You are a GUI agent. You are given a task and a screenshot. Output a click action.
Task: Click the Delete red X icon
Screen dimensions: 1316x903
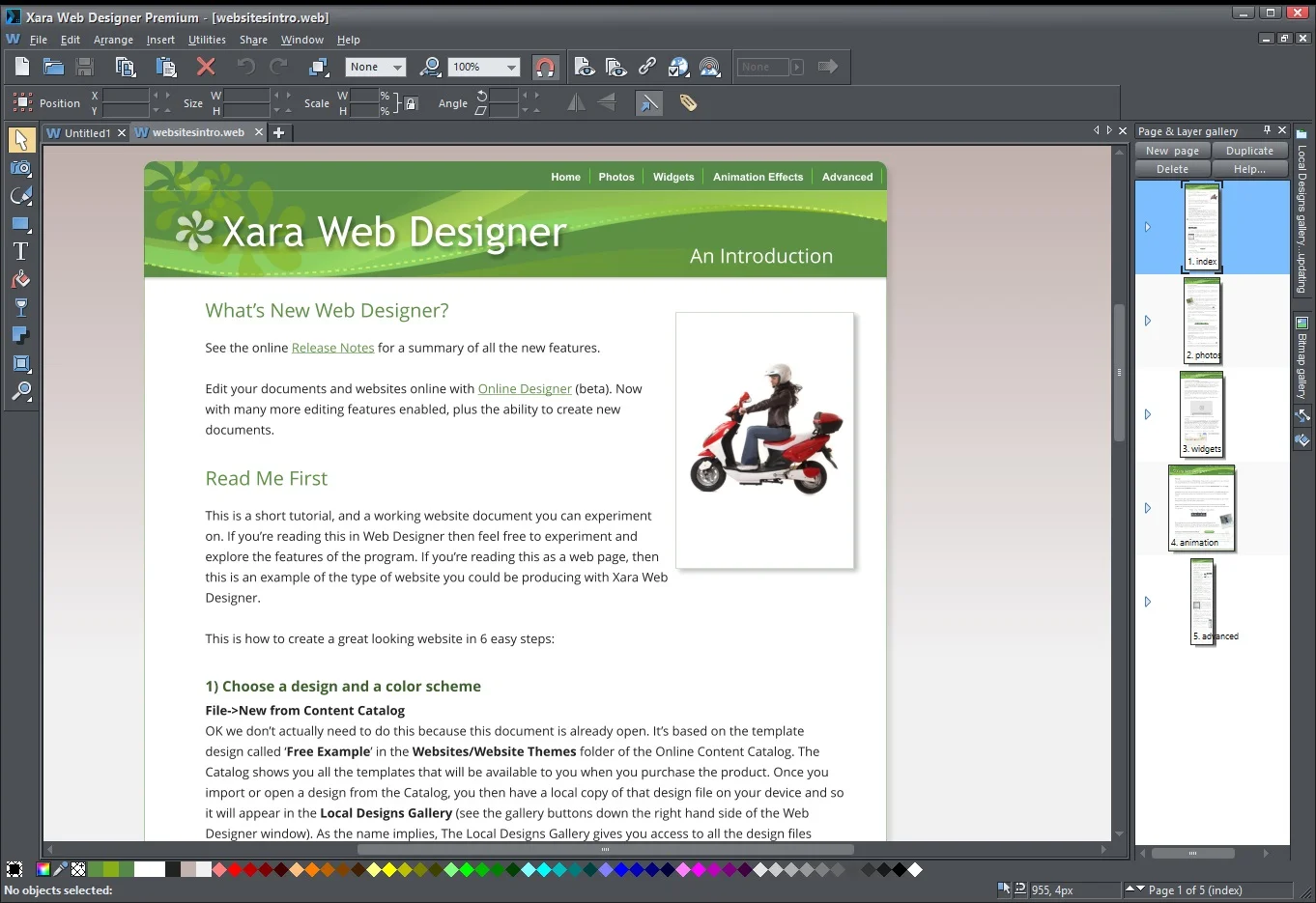206,67
